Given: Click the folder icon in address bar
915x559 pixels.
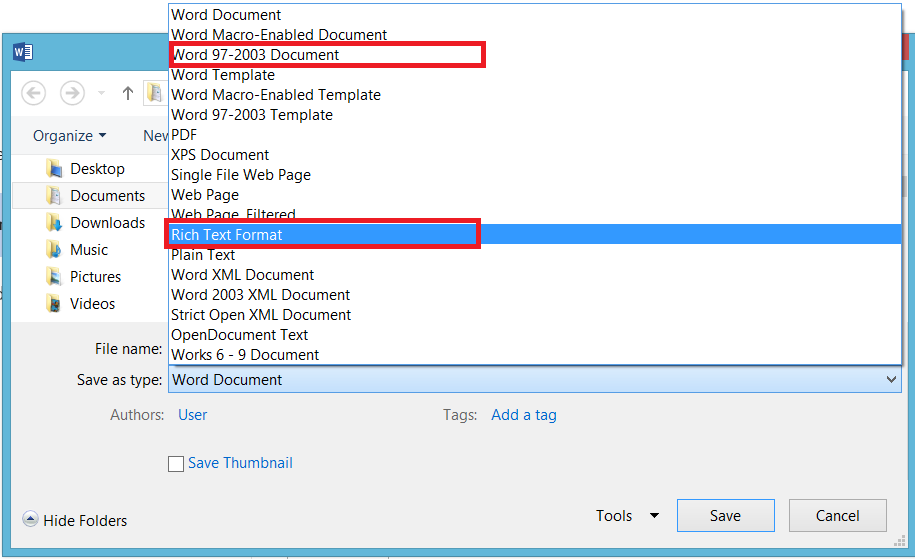Looking at the screenshot, I should (x=155, y=93).
